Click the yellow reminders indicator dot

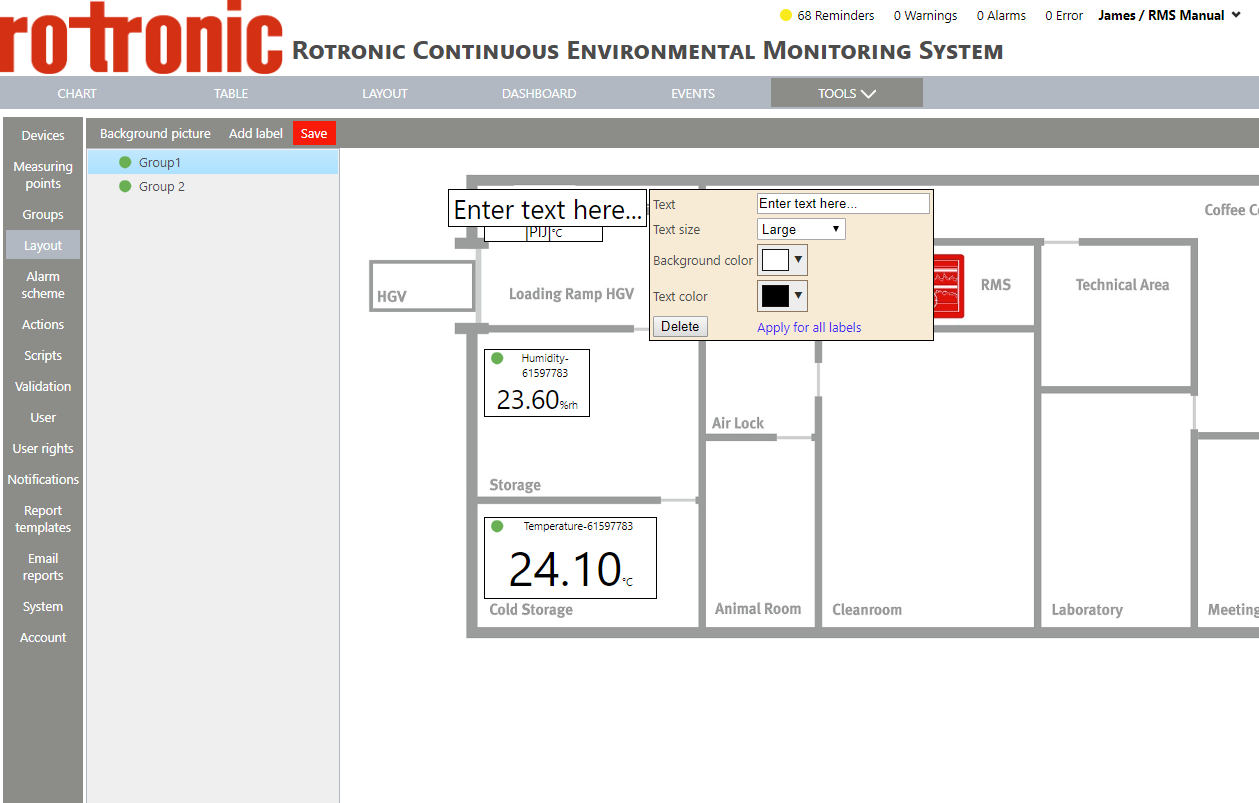(785, 15)
